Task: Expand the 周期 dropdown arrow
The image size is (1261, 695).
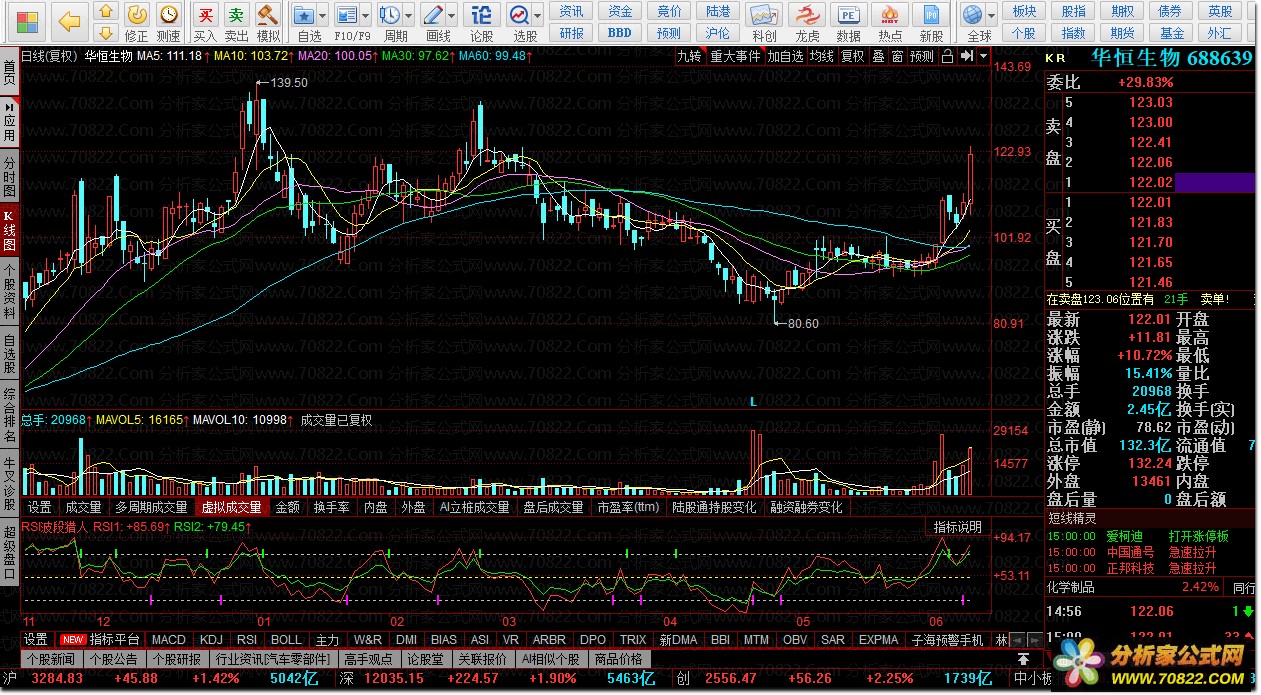Action: [x=409, y=15]
